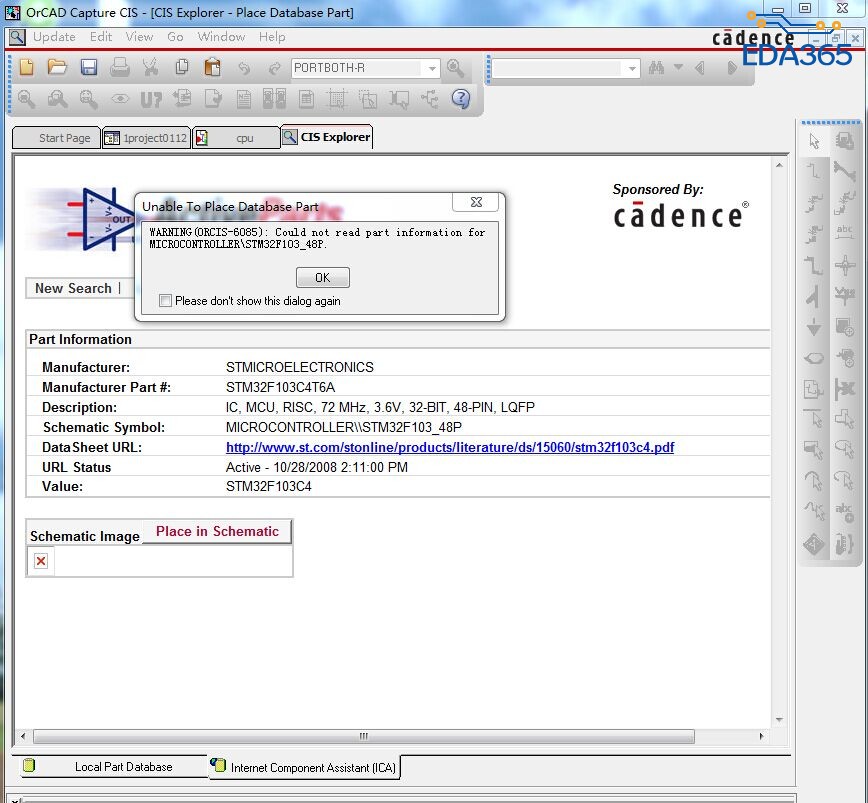Click the MICROCONTROLLER\\STM32F103_48P symbol value

point(344,427)
